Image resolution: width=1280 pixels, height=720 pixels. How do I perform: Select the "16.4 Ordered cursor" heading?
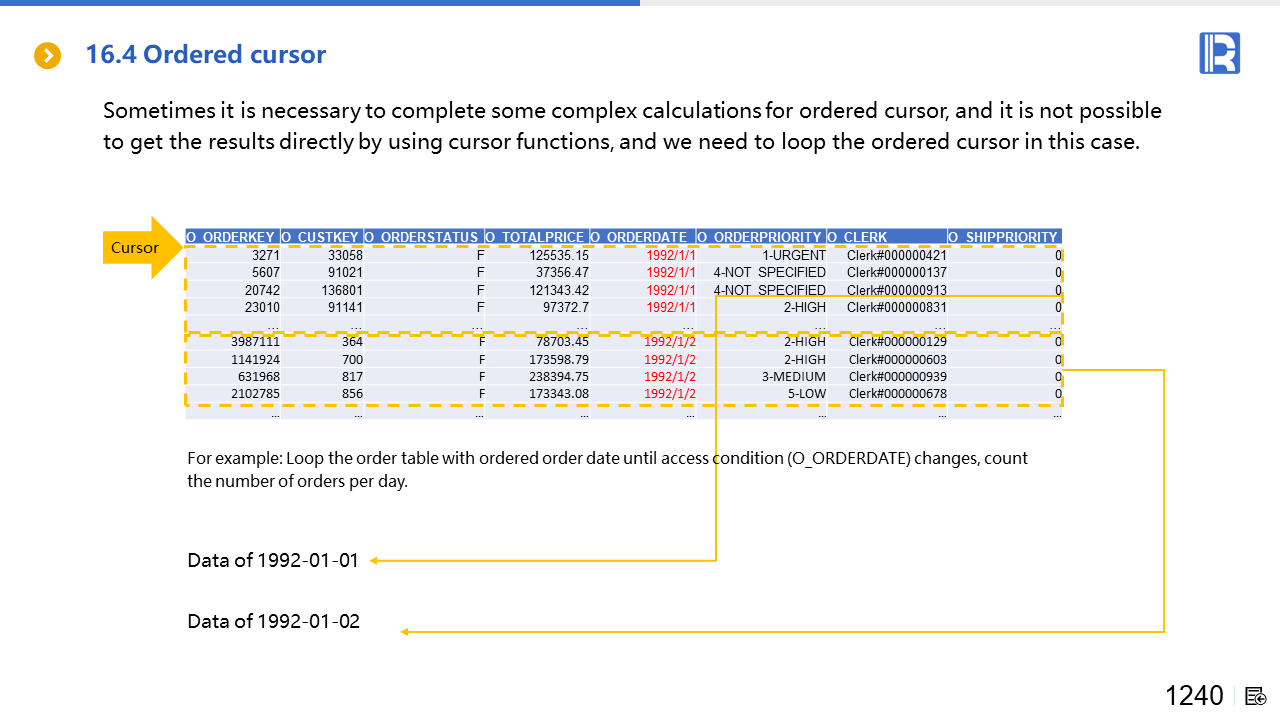pyautogui.click(x=205, y=55)
